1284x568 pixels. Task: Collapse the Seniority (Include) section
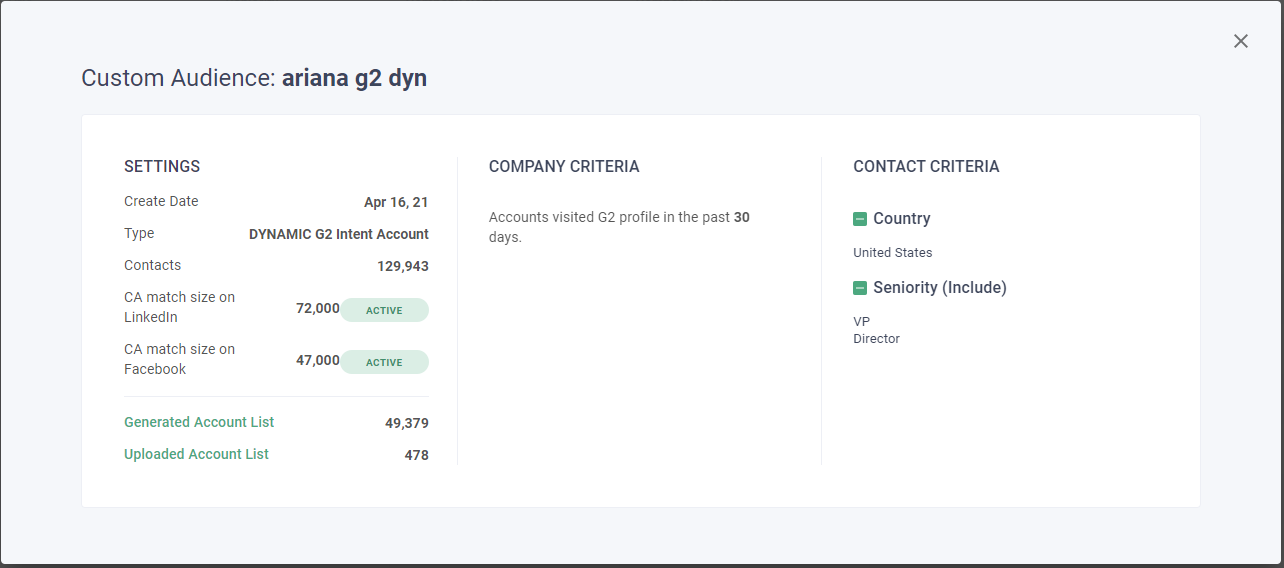click(860, 288)
